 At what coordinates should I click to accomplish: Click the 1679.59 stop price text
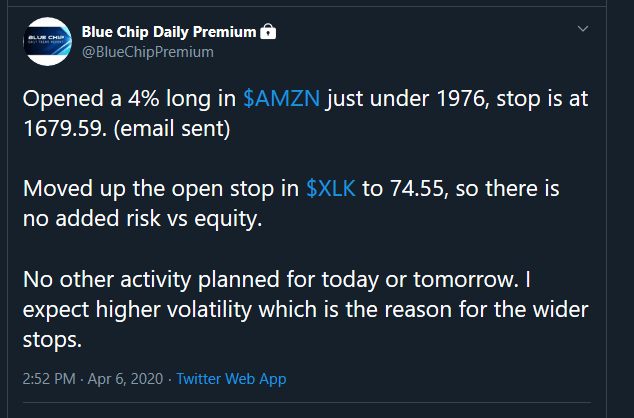coord(65,129)
